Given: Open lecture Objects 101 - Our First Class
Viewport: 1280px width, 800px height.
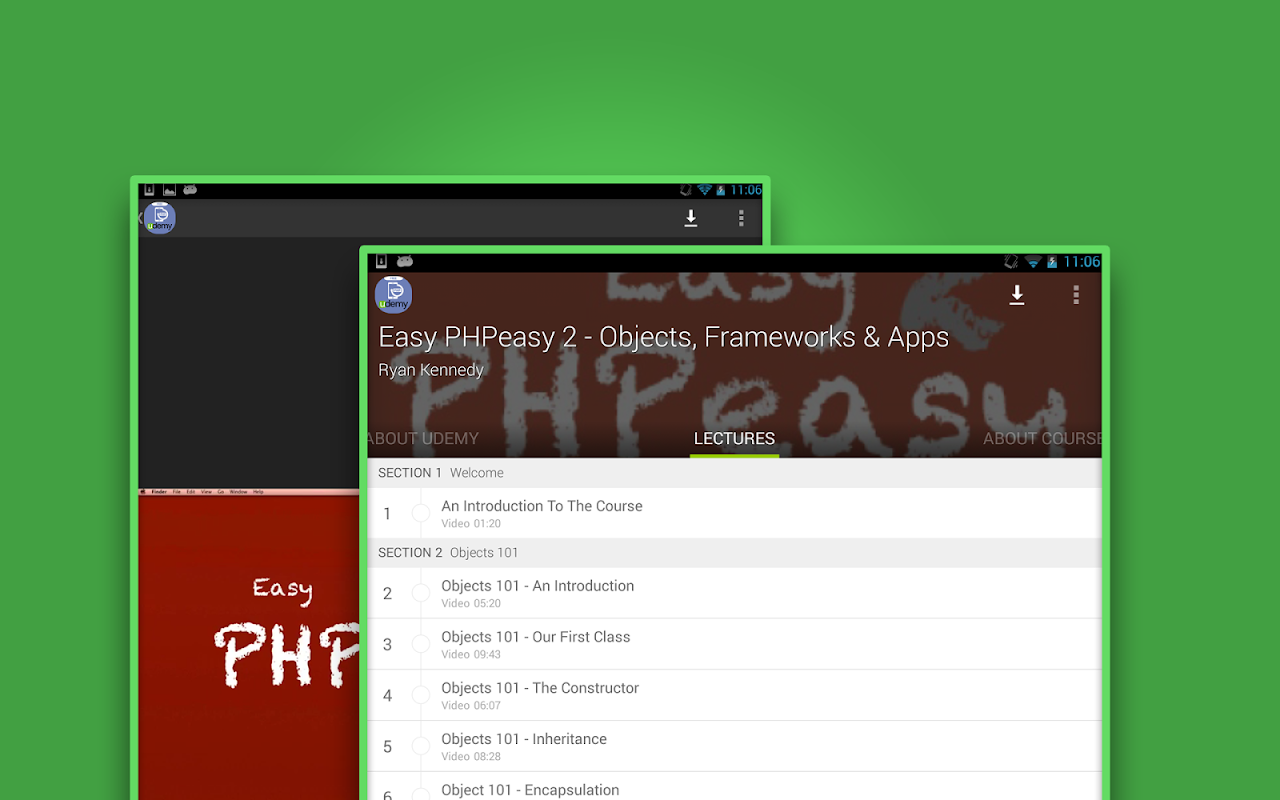Looking at the screenshot, I should click(x=734, y=644).
